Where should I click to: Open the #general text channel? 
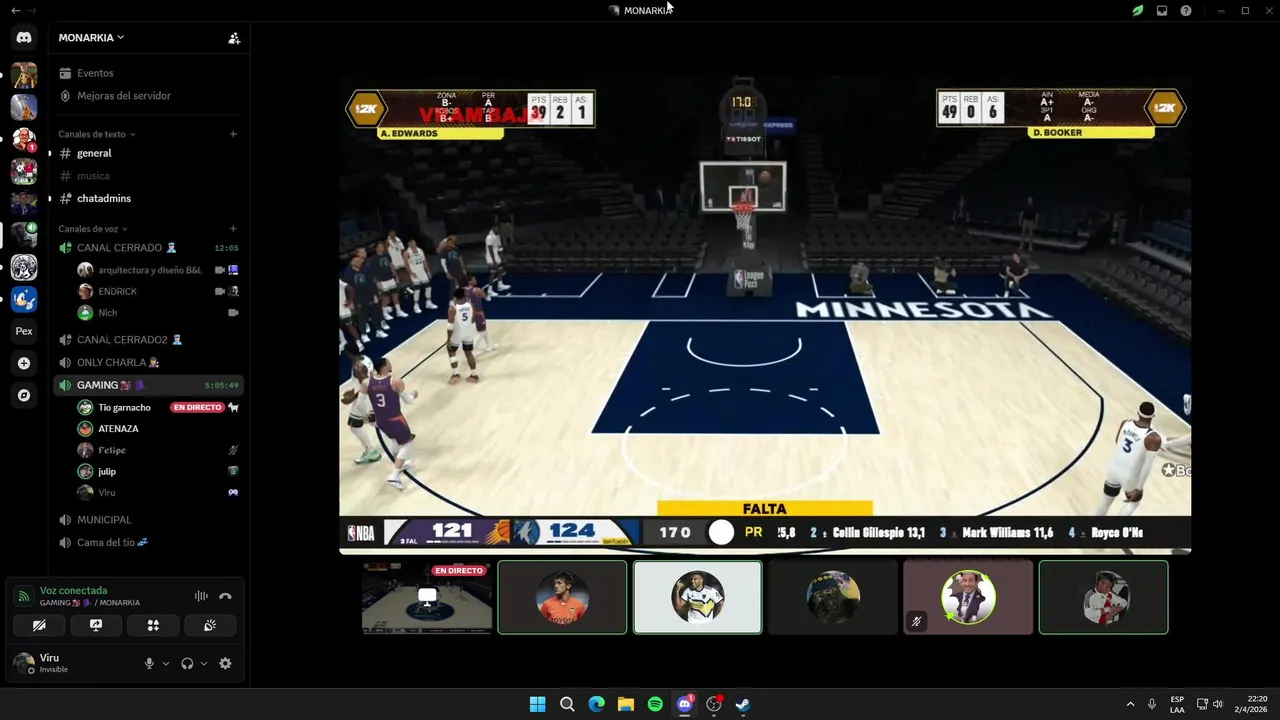148,153
